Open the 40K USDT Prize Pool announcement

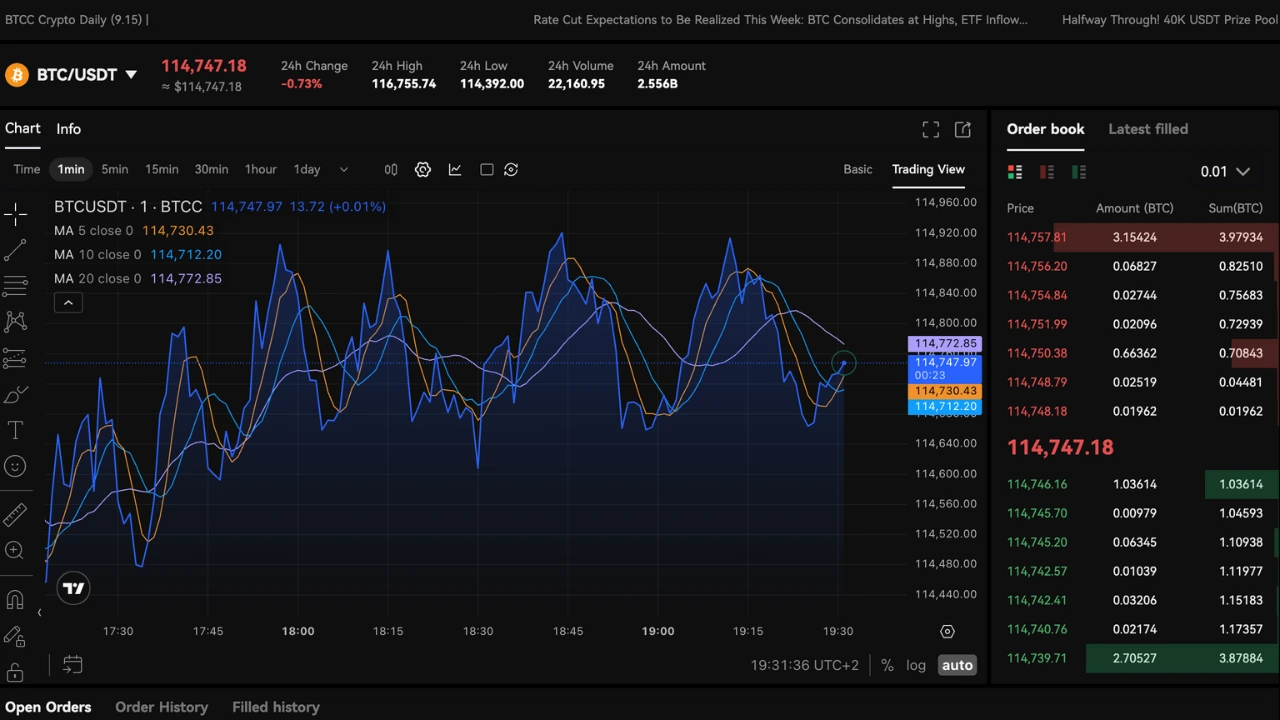coord(1170,20)
